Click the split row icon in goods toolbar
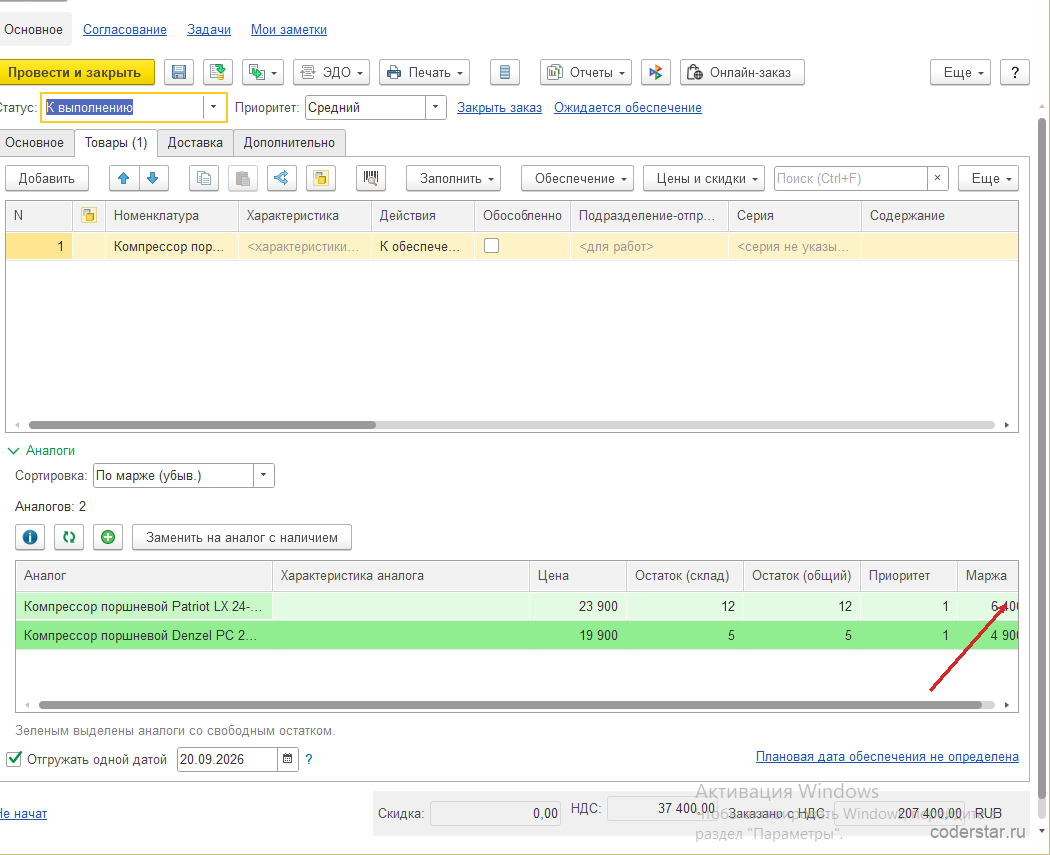 (x=282, y=178)
